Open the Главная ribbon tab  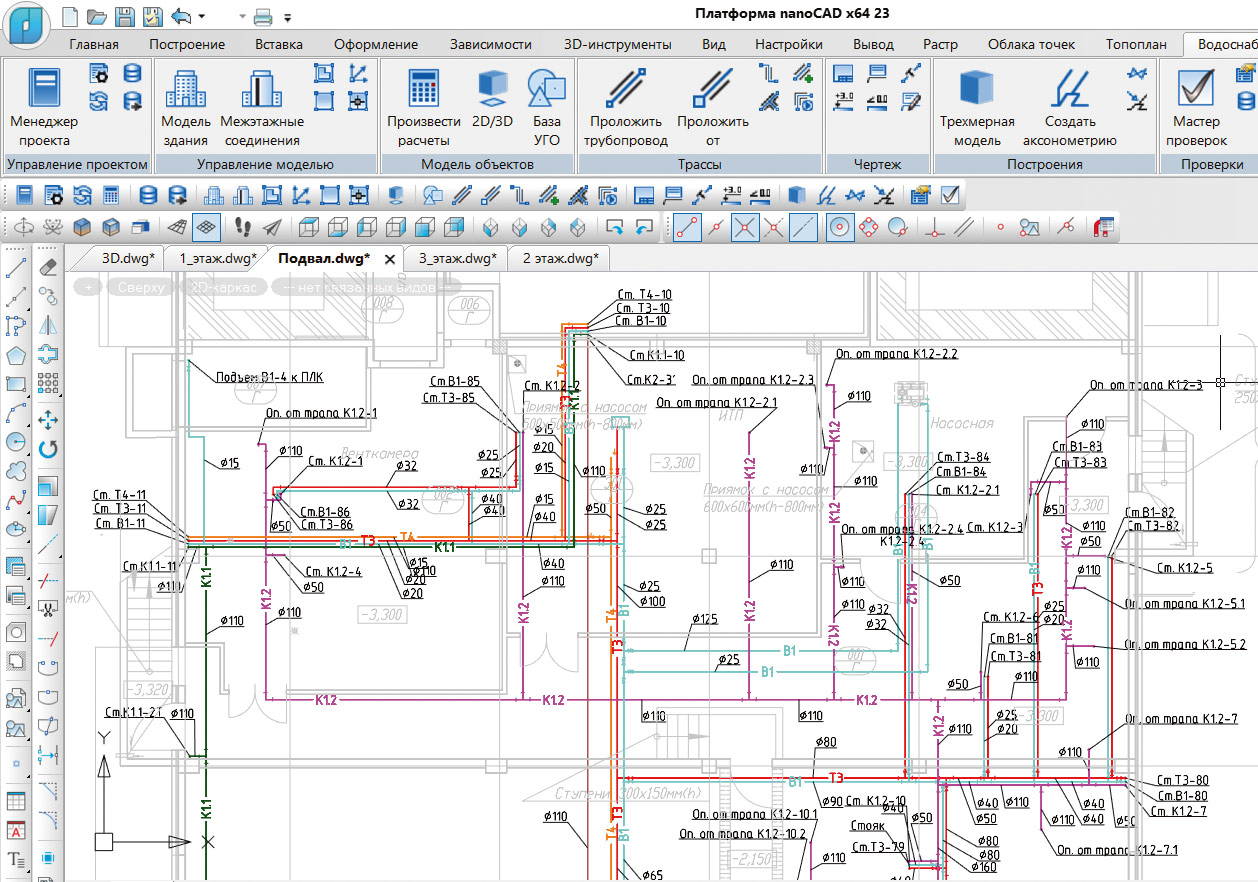tap(94, 44)
